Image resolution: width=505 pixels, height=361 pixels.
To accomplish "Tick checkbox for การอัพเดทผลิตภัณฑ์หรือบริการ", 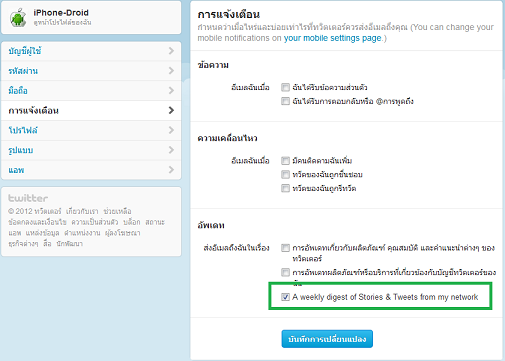I will (285, 272).
